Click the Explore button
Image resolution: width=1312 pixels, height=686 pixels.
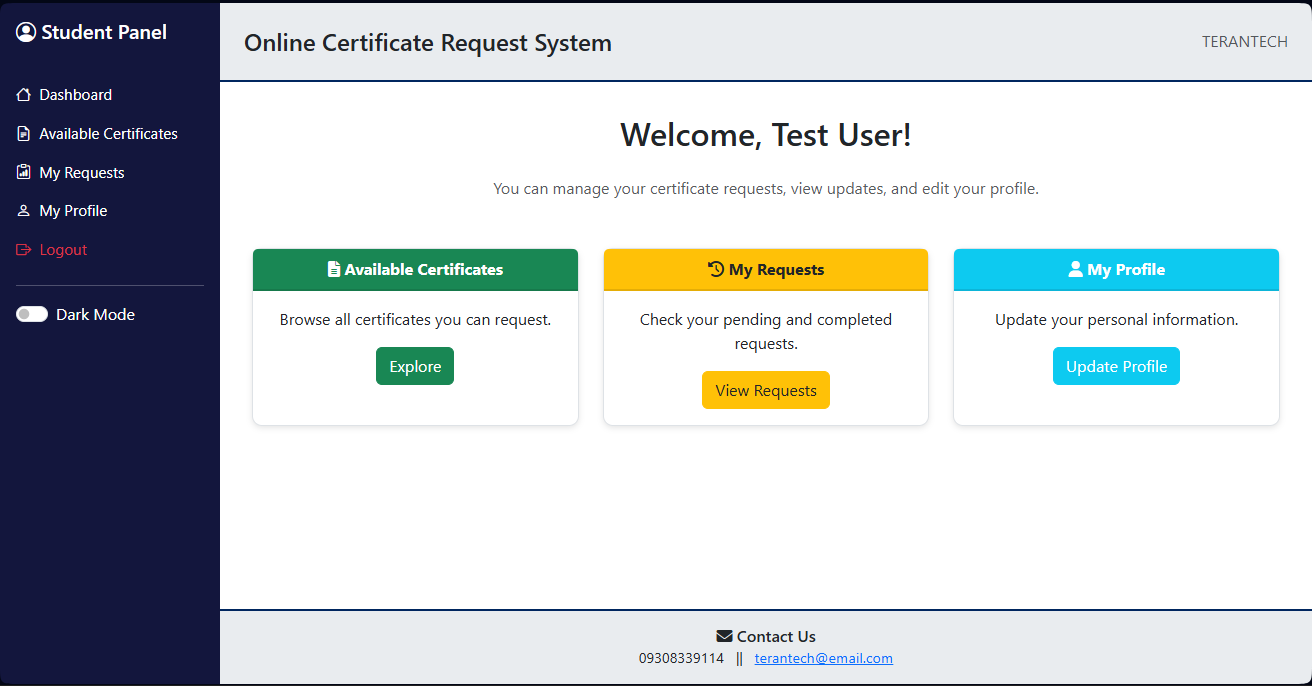(414, 365)
